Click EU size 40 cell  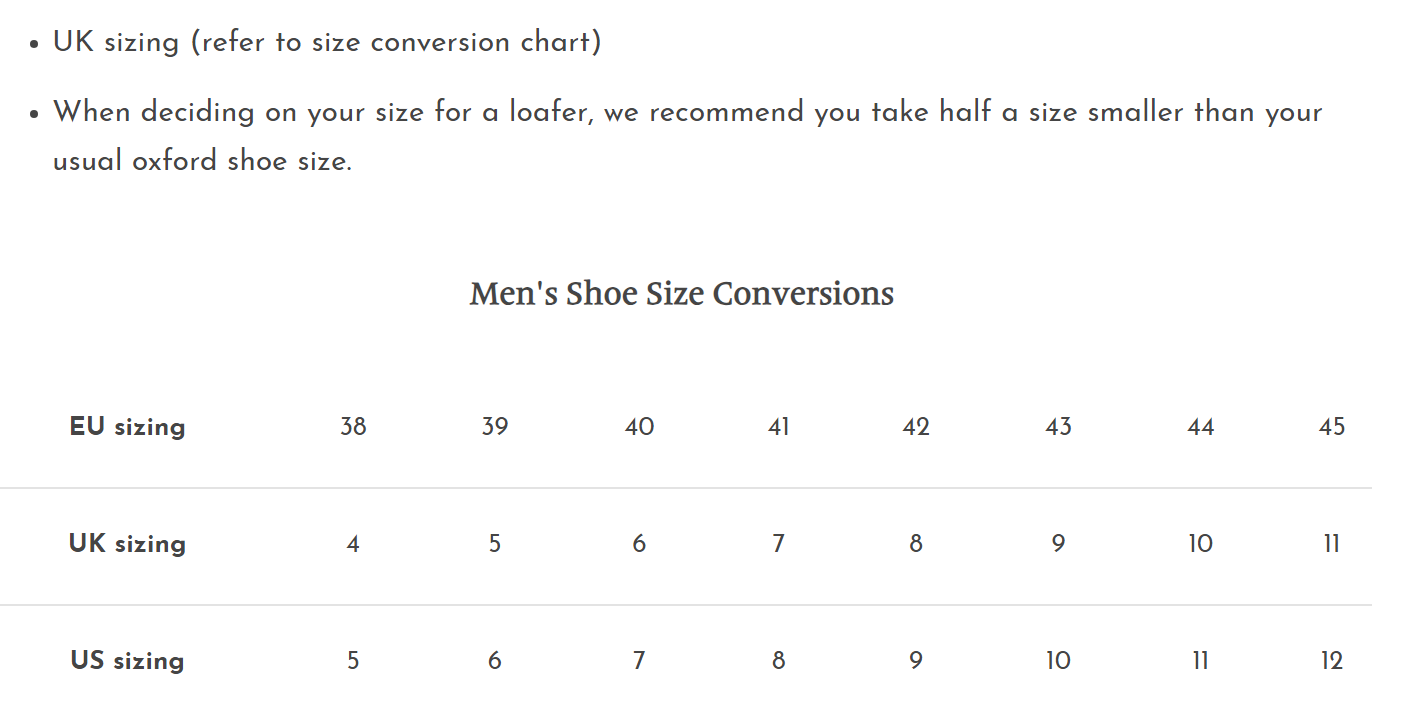pyautogui.click(x=639, y=427)
